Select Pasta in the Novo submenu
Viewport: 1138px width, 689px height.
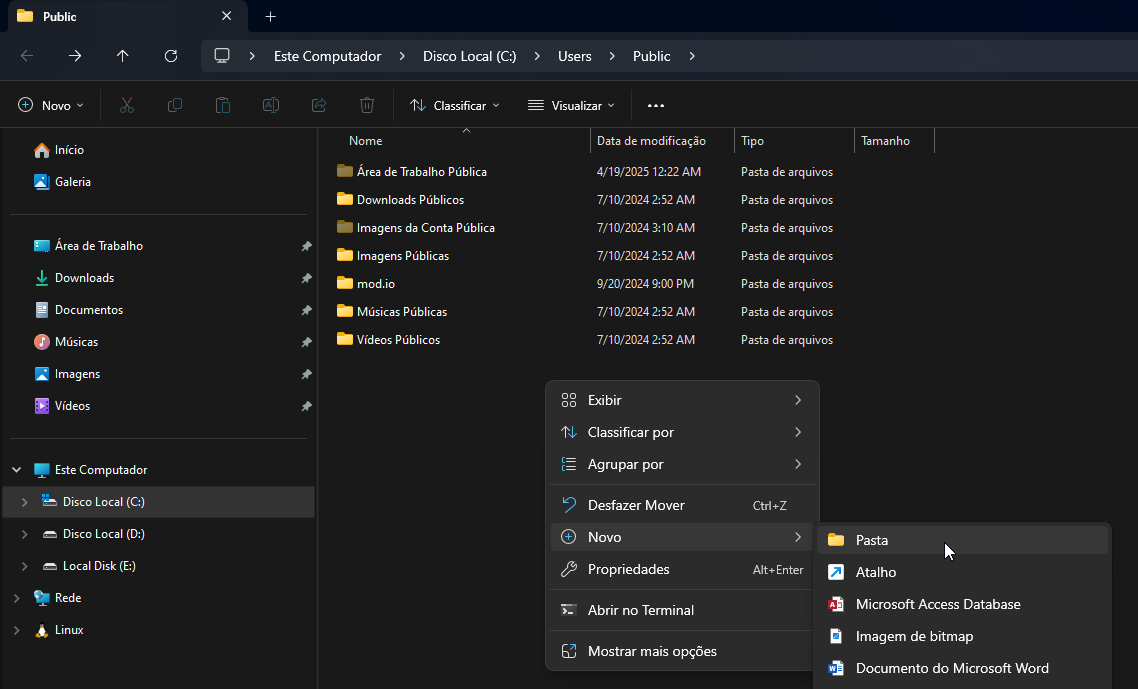coord(872,540)
